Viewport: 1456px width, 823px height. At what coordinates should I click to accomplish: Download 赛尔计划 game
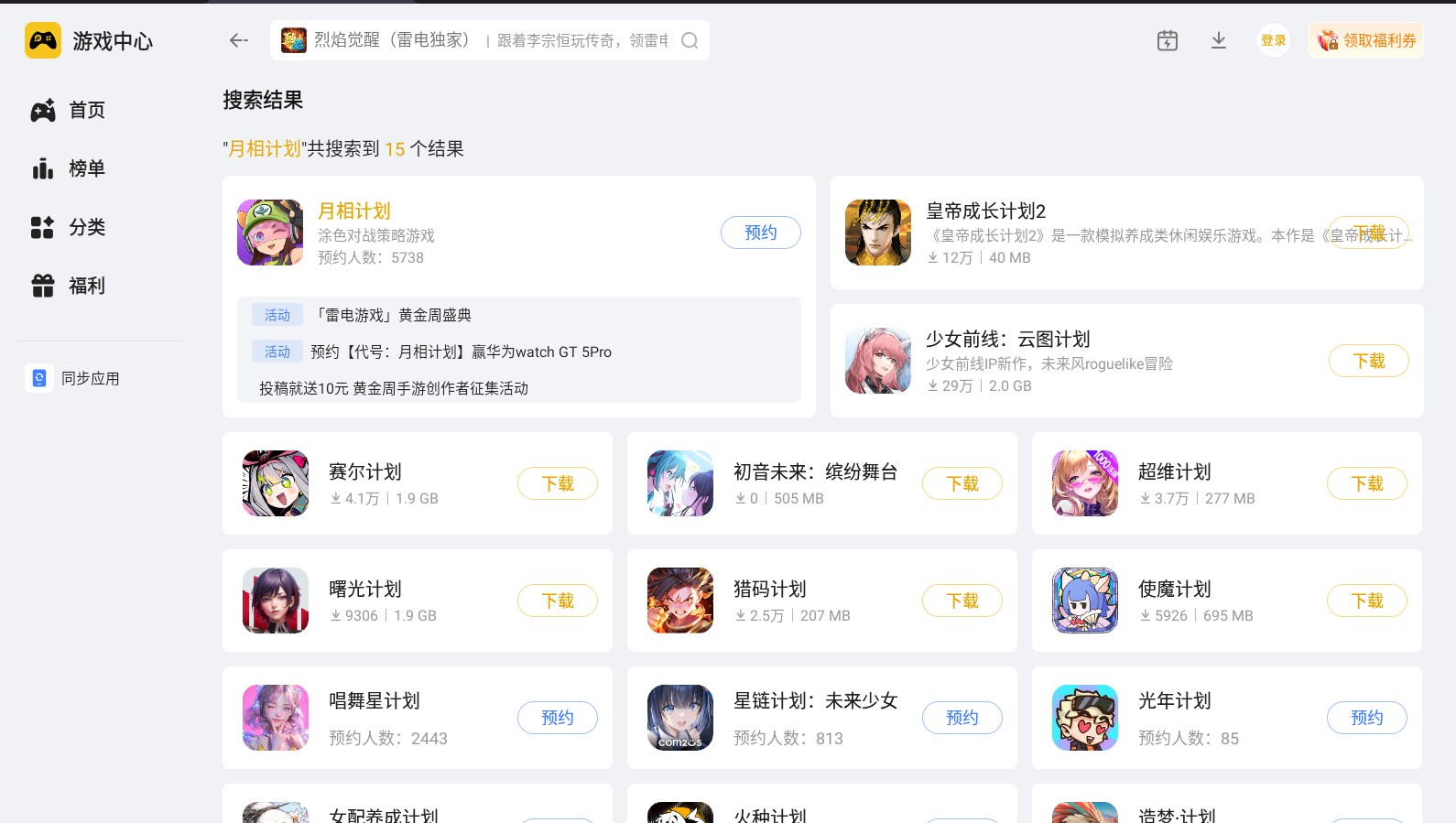558,483
